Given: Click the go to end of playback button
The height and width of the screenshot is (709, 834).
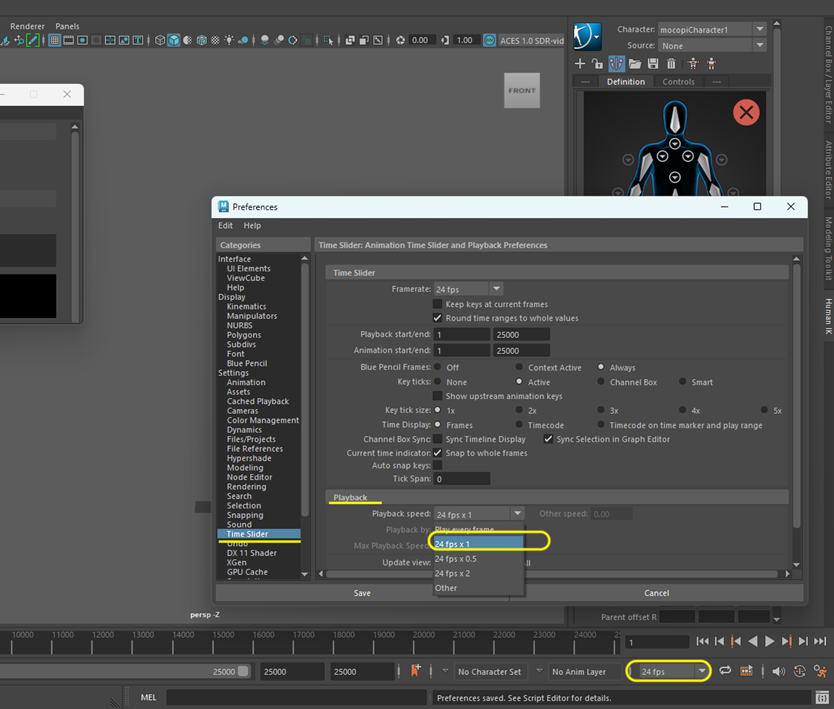Looking at the screenshot, I should pyautogui.click(x=820, y=641).
